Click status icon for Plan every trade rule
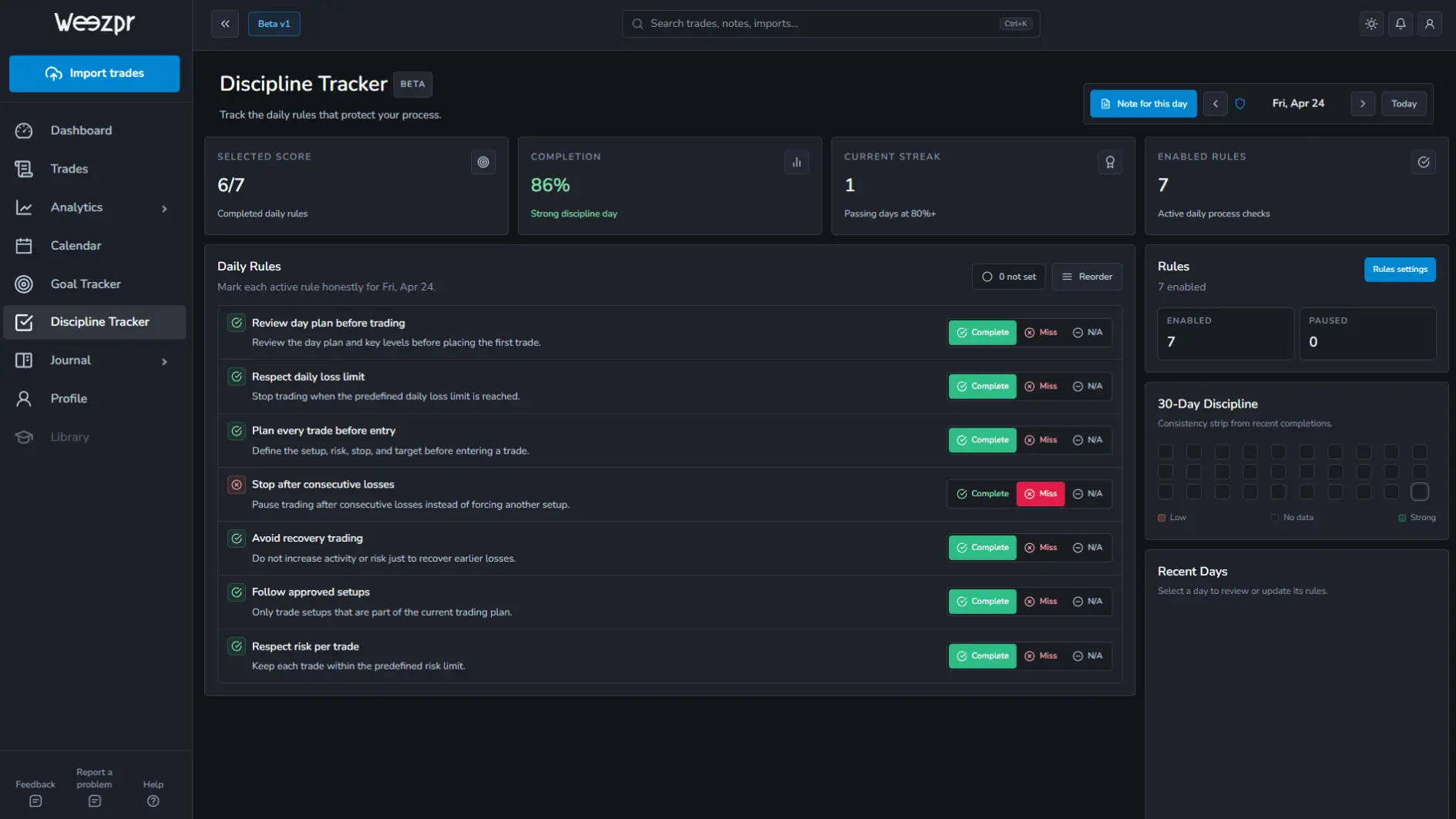This screenshot has height=819, width=1456. click(237, 431)
